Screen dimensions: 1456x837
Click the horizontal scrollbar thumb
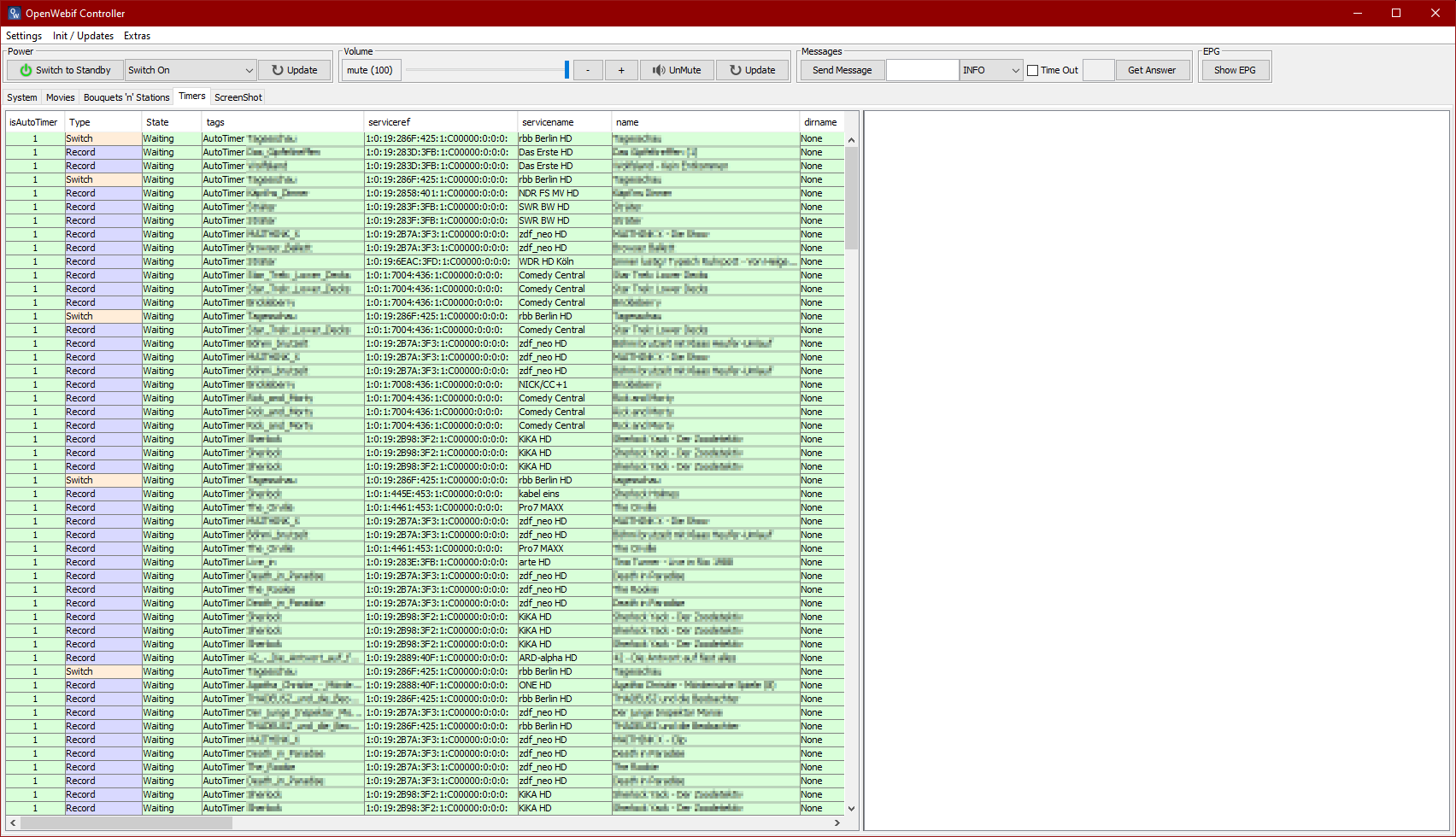pos(126,822)
